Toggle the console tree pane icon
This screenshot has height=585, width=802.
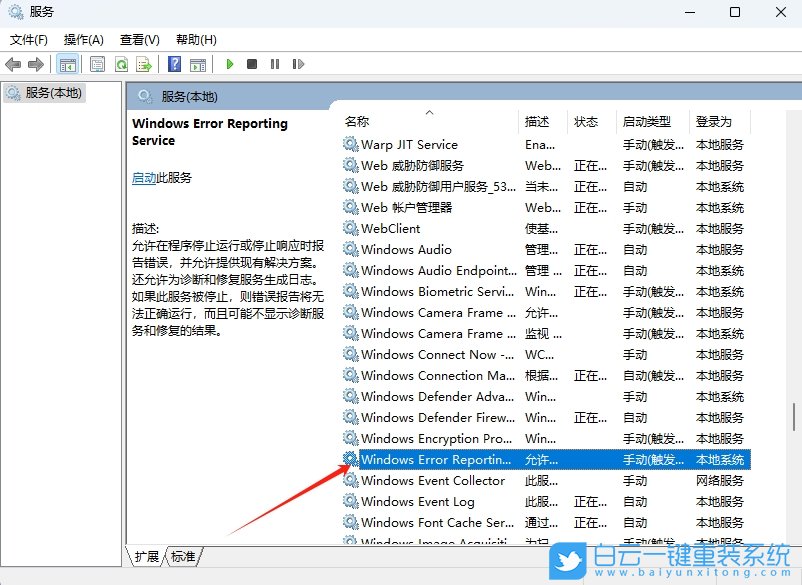click(x=68, y=63)
